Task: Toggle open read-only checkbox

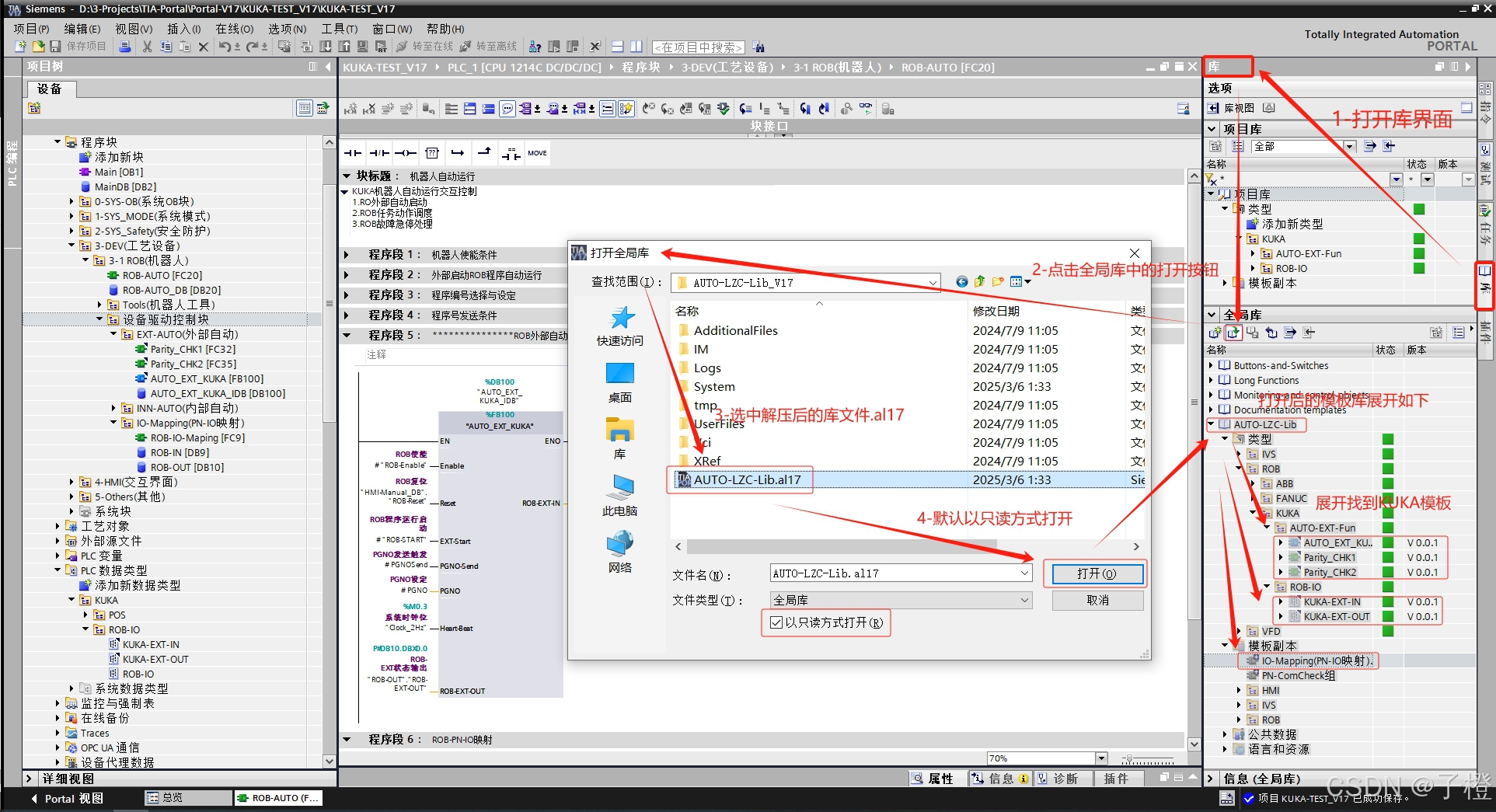Action: (776, 622)
